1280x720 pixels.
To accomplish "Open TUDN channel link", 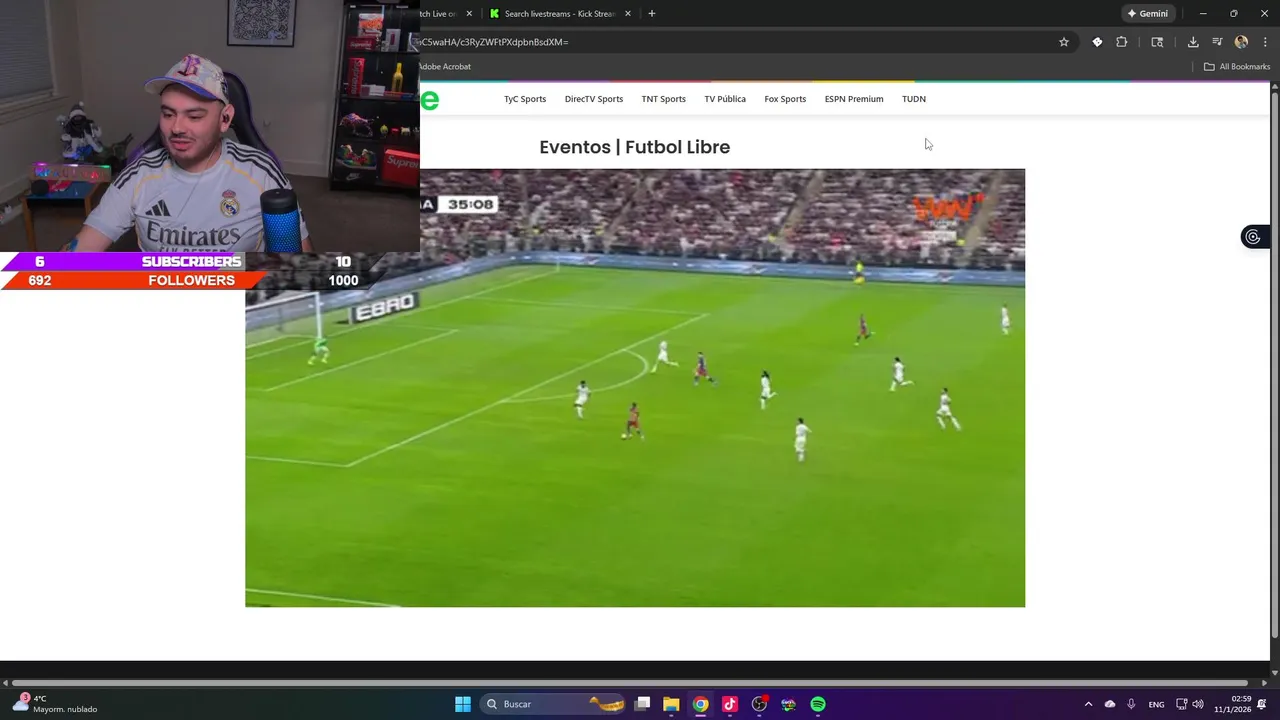I will pyautogui.click(x=914, y=99).
